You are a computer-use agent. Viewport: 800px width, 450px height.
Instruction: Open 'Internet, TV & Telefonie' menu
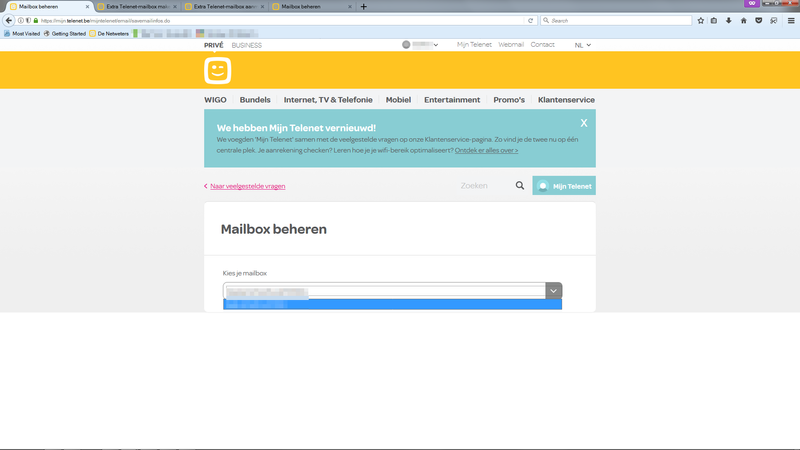328,100
